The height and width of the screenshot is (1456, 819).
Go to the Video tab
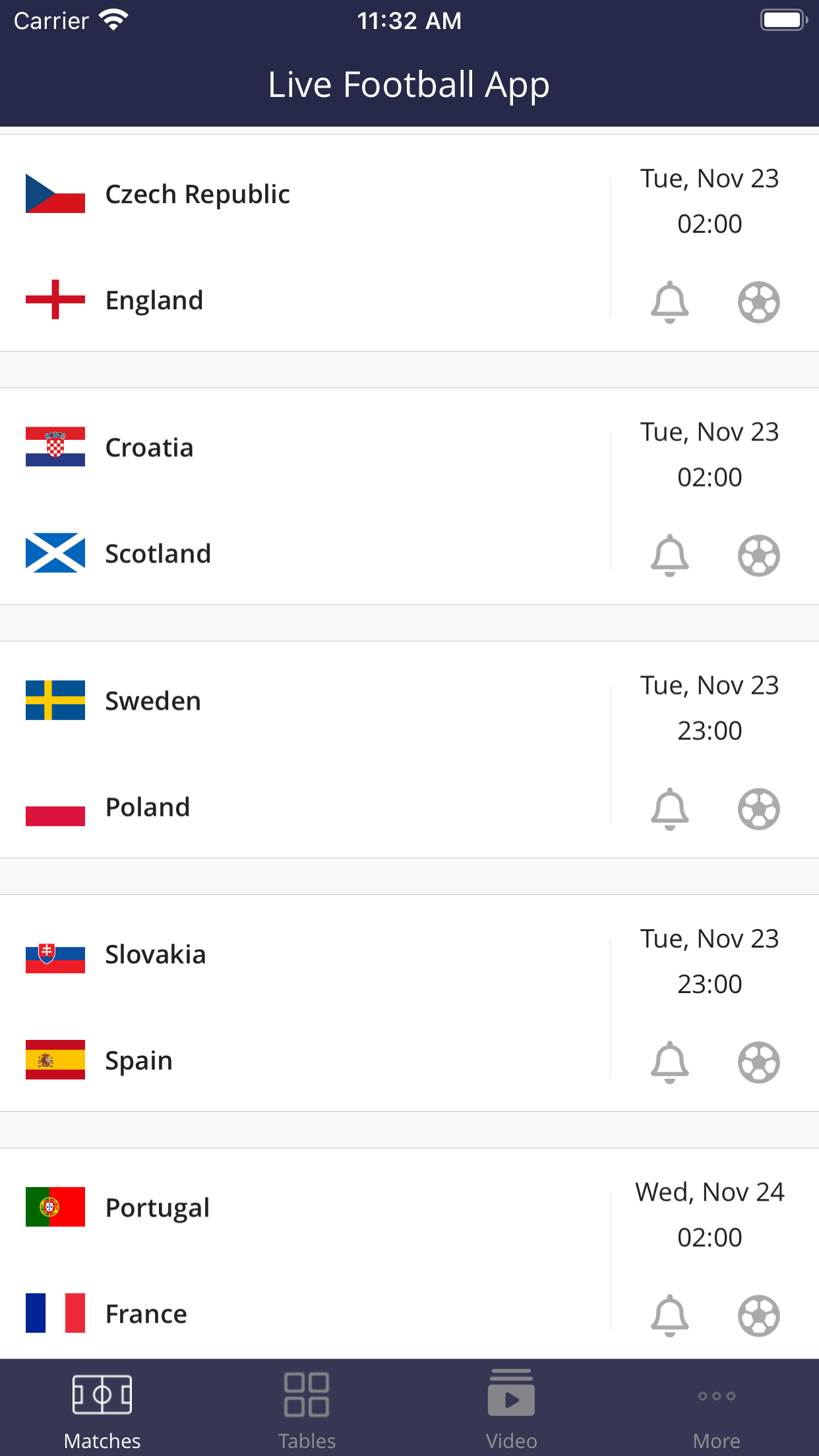pyautogui.click(x=511, y=1409)
